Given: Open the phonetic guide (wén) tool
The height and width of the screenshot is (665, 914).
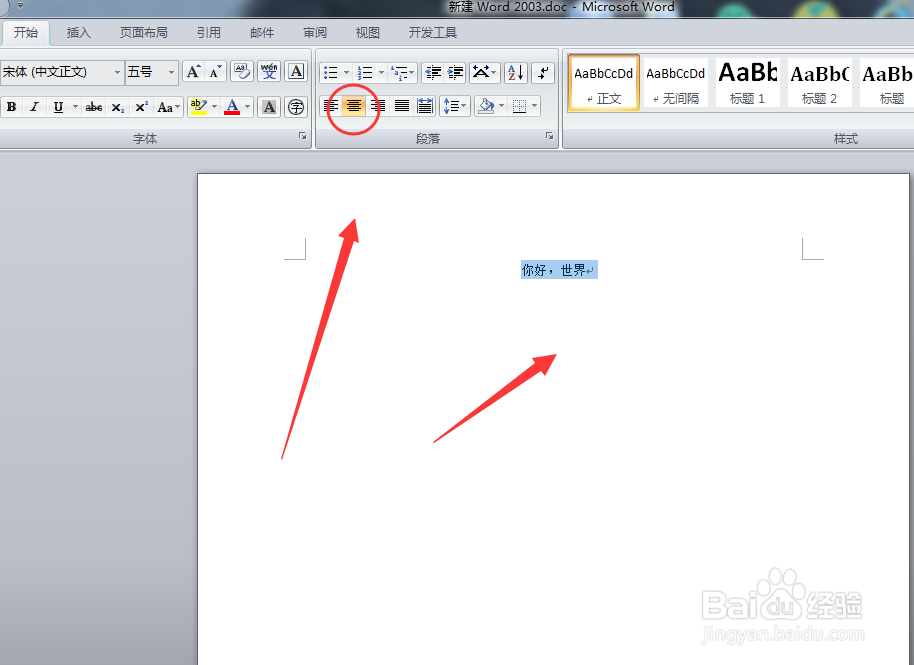Looking at the screenshot, I should (269, 72).
